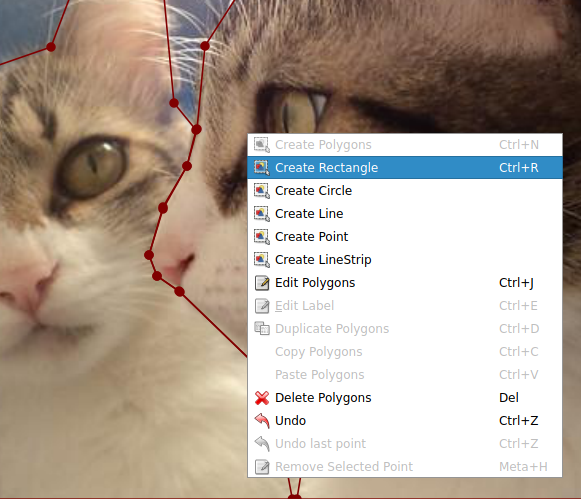581x499 pixels.
Task: Click the Create LineStrip icon
Action: (262, 259)
